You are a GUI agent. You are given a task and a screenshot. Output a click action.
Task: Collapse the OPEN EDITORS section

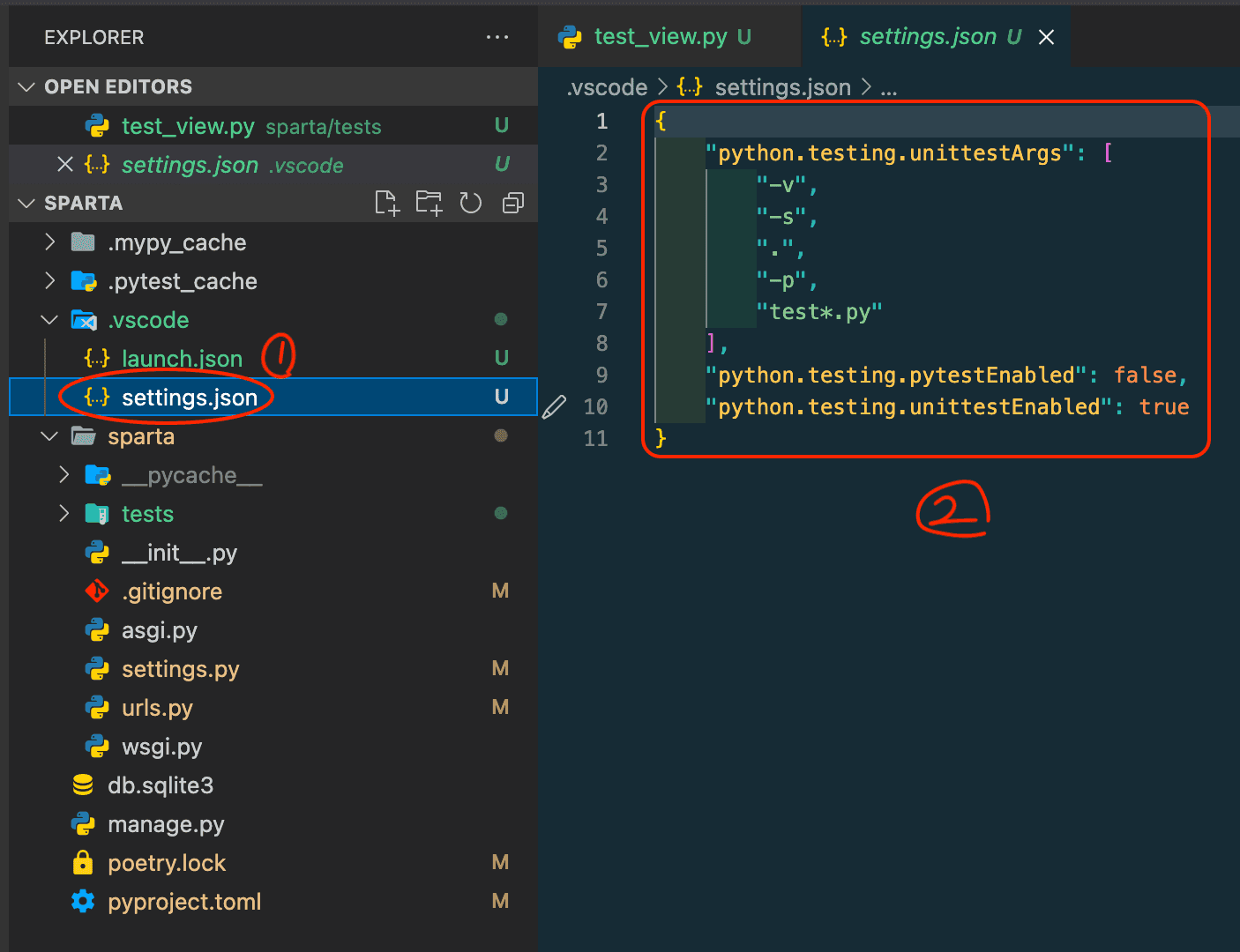click(26, 86)
